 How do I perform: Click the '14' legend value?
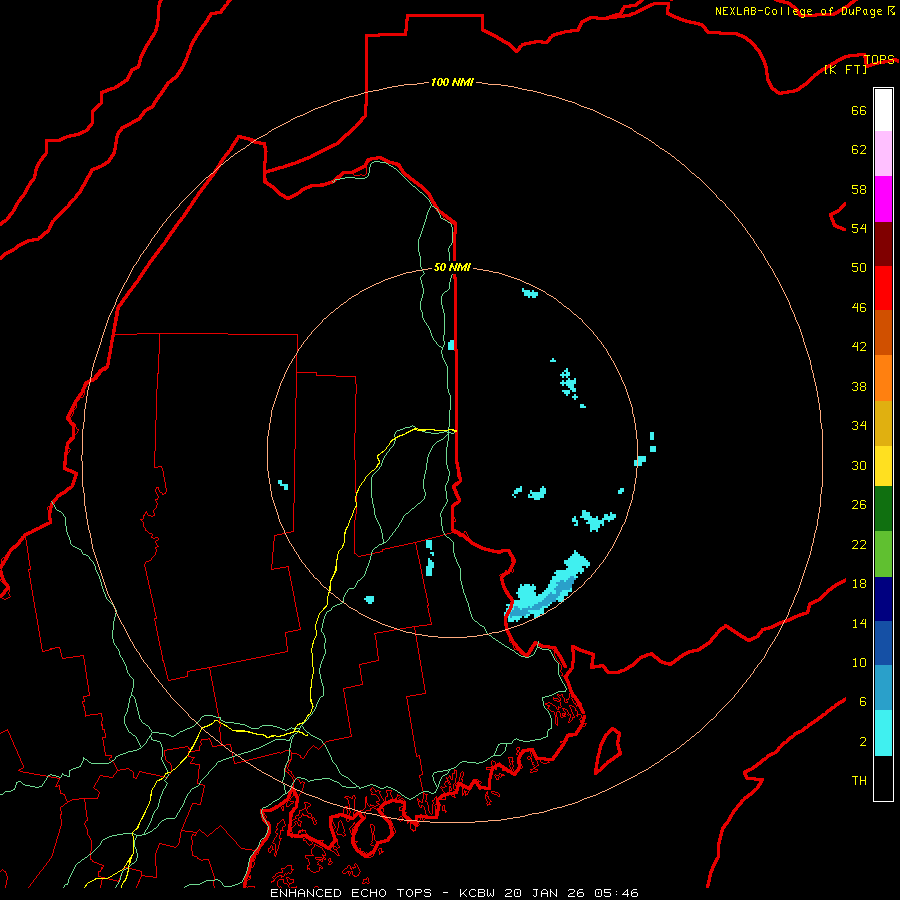pos(859,623)
